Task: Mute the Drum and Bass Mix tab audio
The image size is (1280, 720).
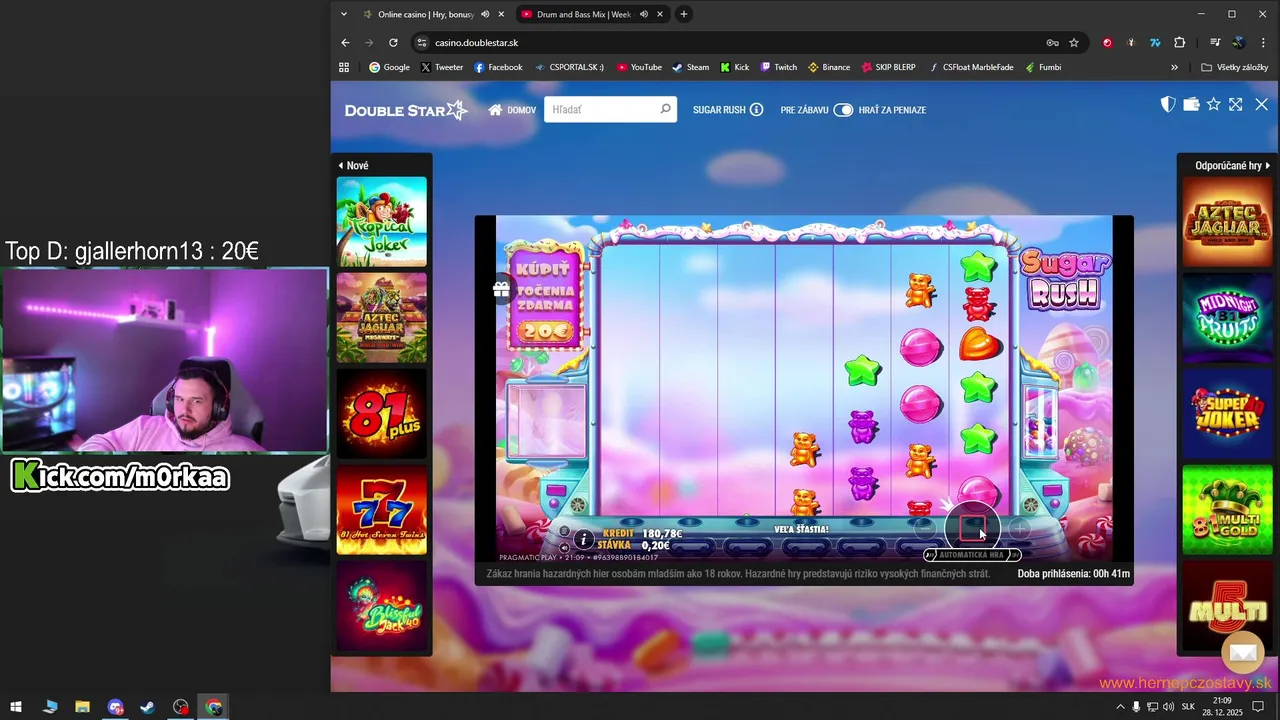Action: [x=644, y=14]
